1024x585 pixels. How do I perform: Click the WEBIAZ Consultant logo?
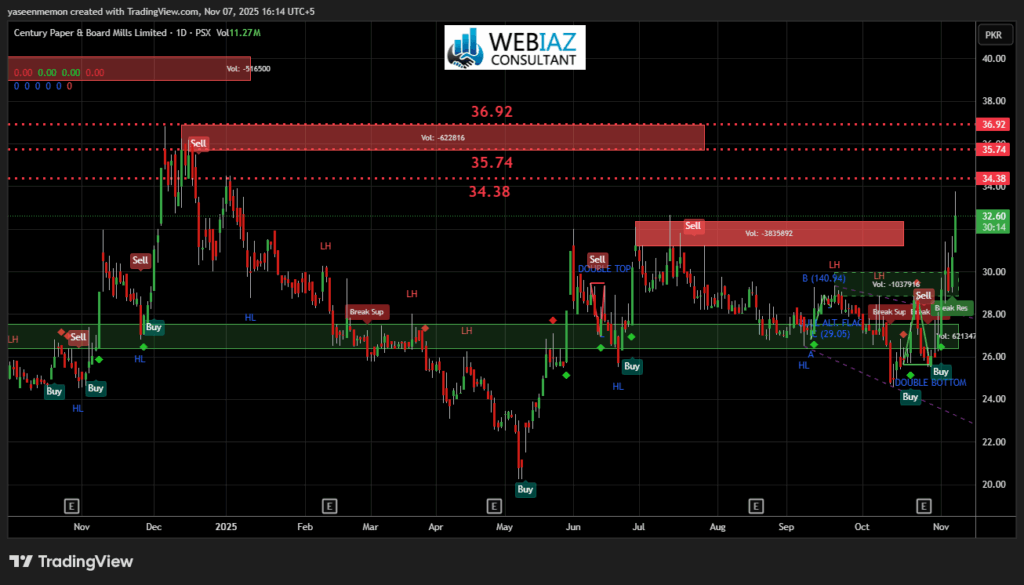point(514,48)
